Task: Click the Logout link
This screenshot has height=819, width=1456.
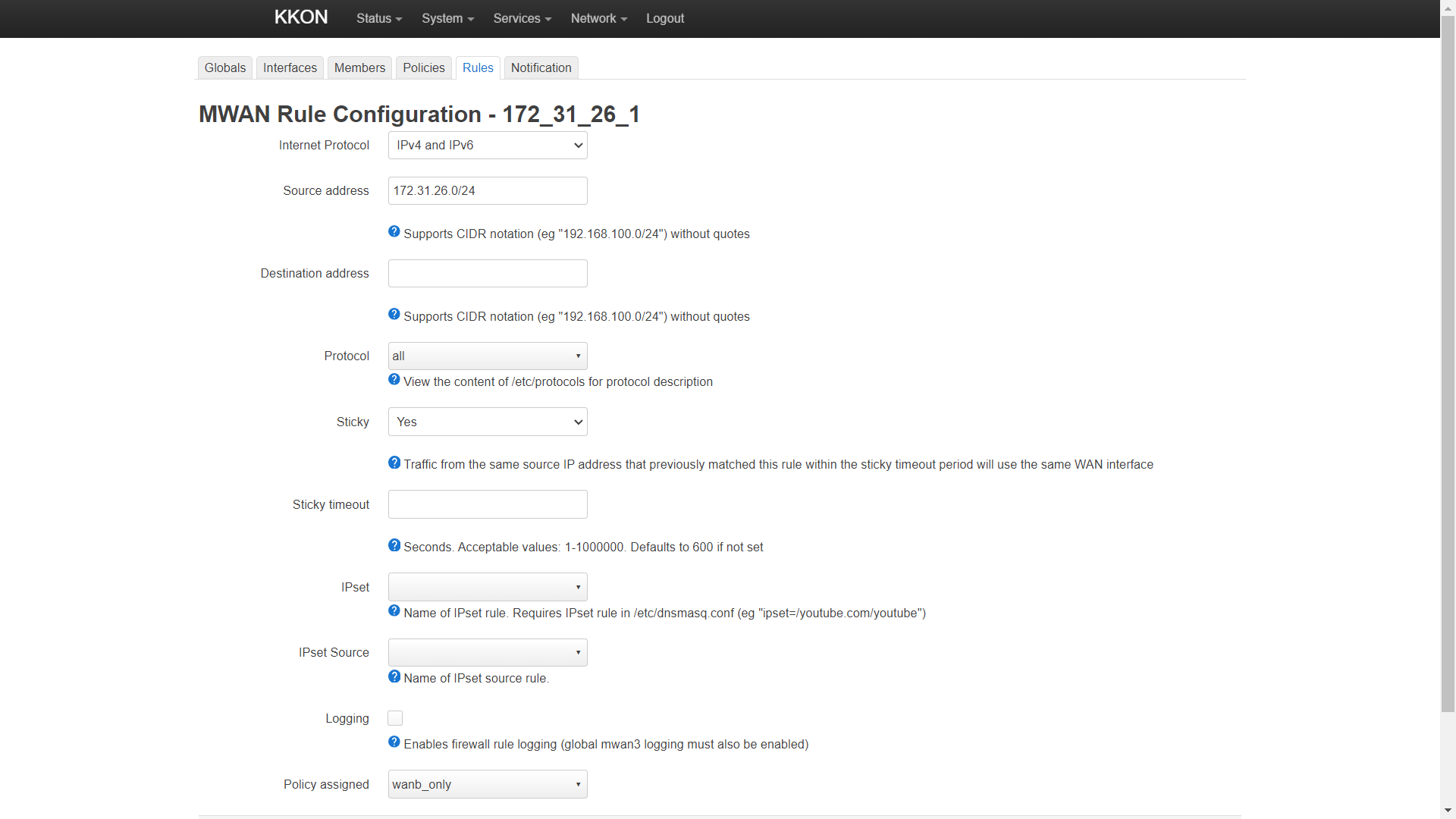Action: (x=665, y=18)
